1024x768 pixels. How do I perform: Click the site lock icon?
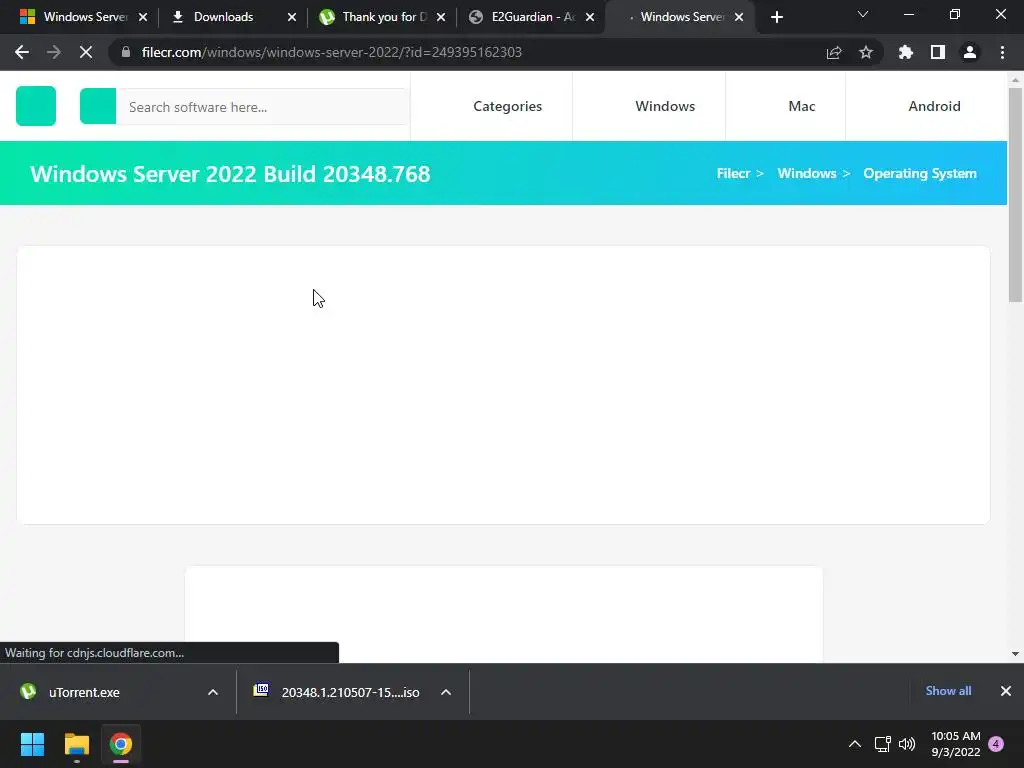coord(125,52)
